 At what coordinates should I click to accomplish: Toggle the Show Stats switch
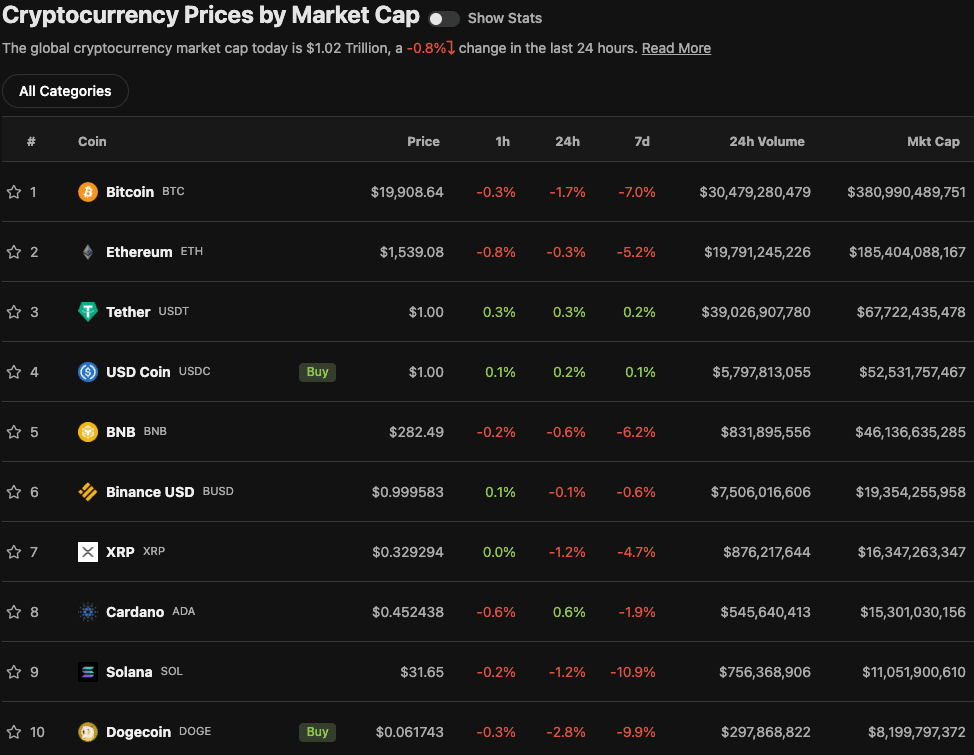(444, 19)
